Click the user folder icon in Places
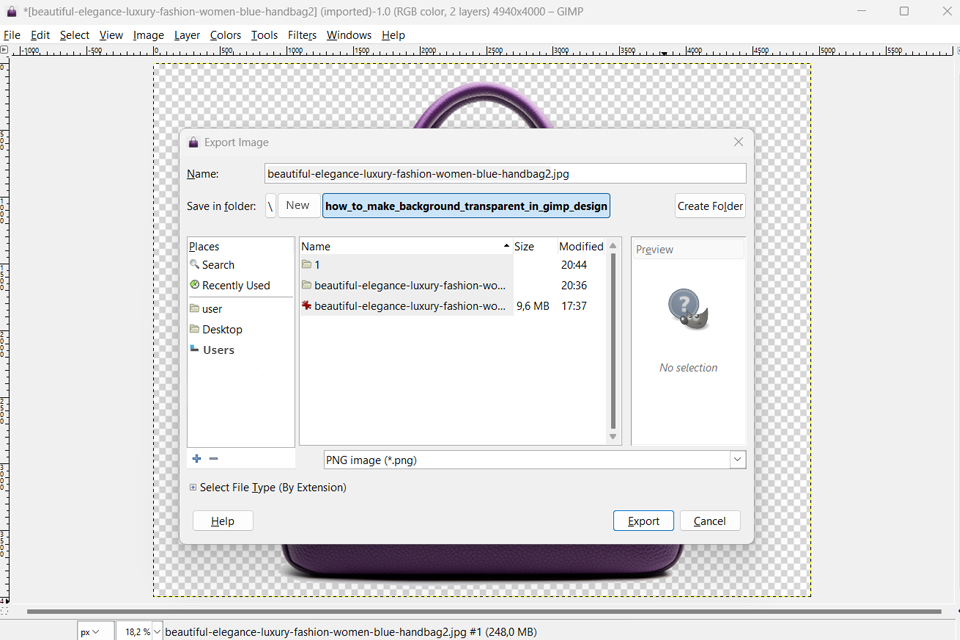960x640 pixels. point(195,308)
